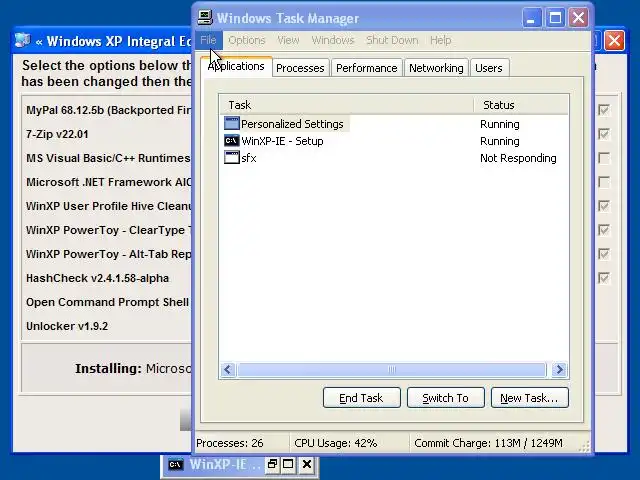Toggle the PowerToy Alt-Tab Replacement checkbox
The height and width of the screenshot is (480, 640).
coord(604,254)
